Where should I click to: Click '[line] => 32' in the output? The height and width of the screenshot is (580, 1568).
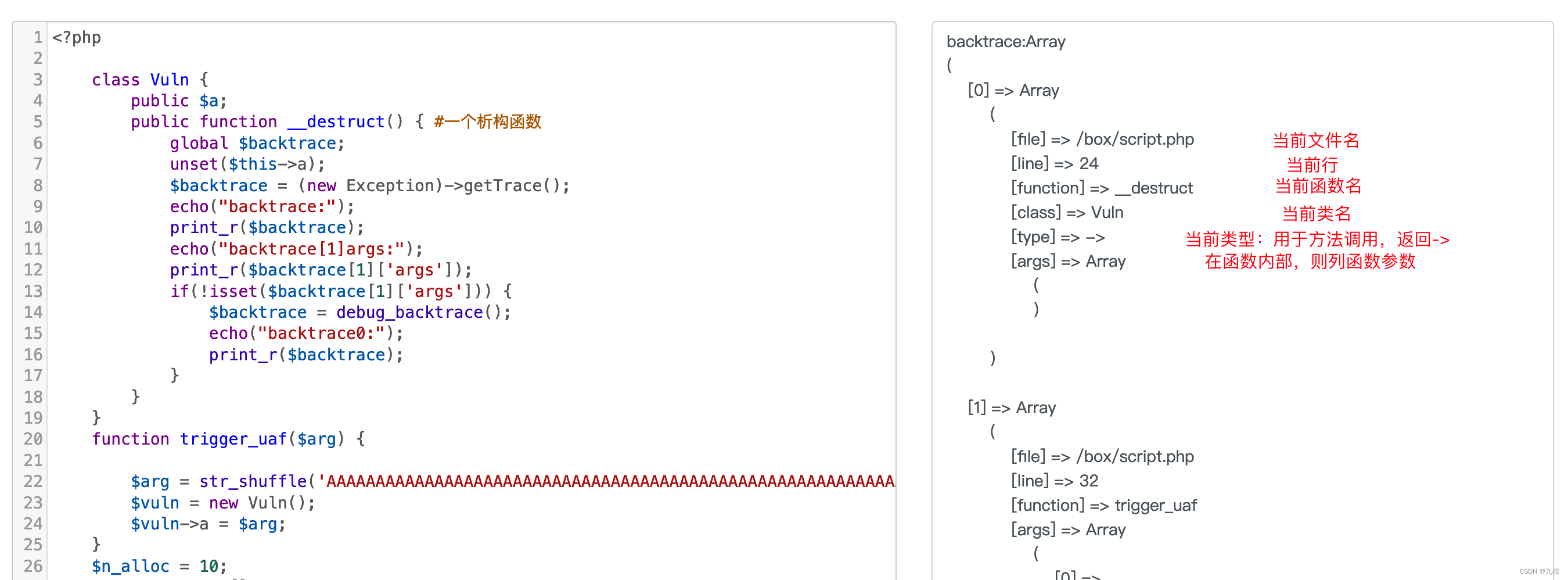(x=1054, y=481)
